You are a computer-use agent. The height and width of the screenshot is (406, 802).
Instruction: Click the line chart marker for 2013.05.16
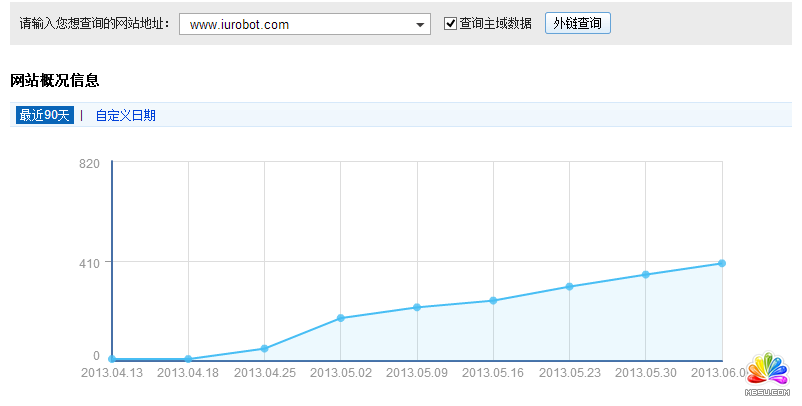click(x=493, y=300)
